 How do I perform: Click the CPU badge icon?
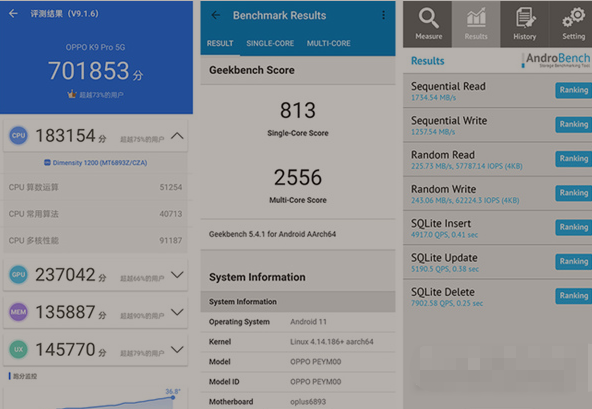coord(18,136)
